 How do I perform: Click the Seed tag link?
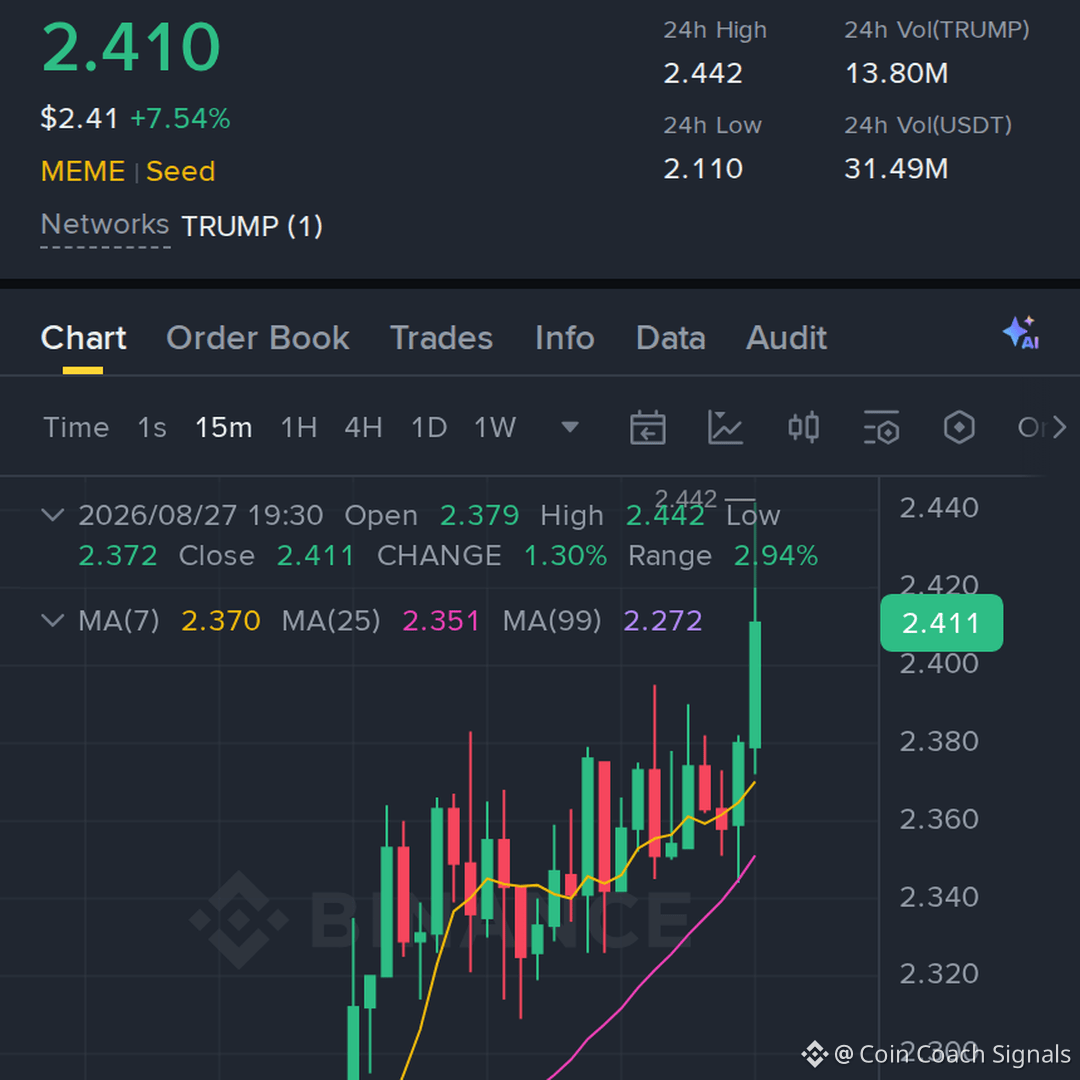click(180, 171)
